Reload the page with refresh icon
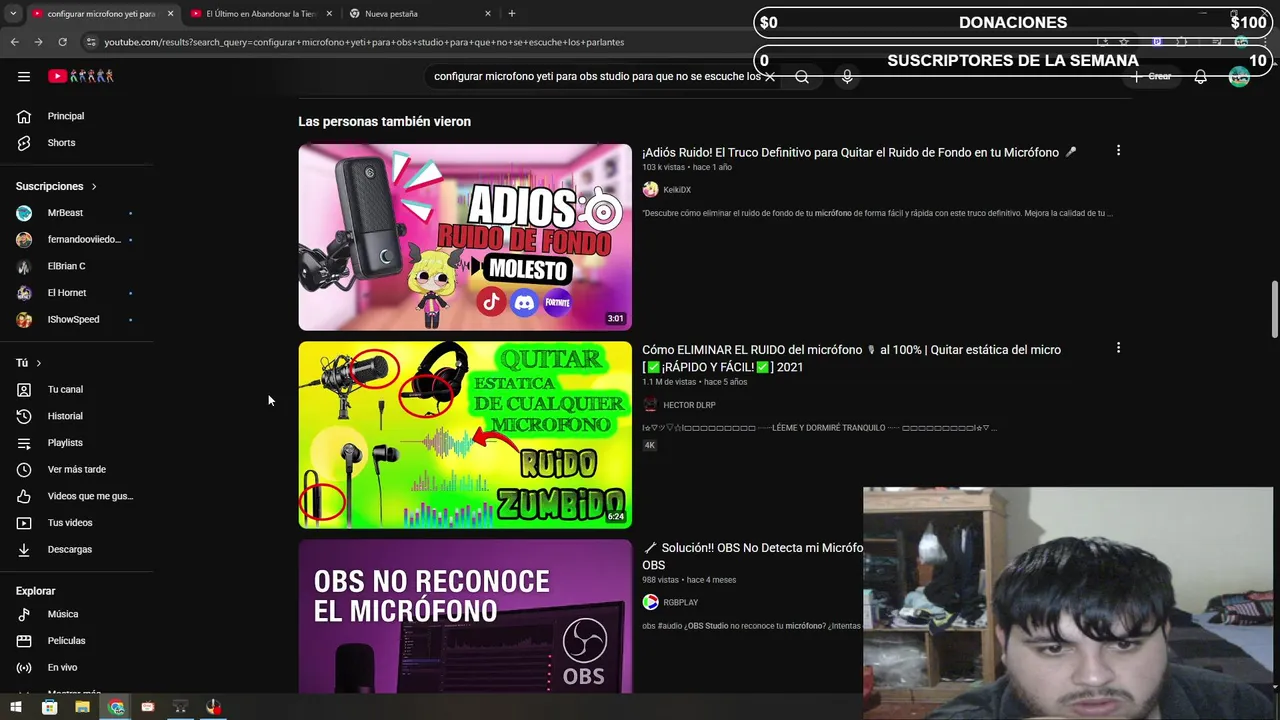This screenshot has width=1280, height=720. [x=62, y=42]
